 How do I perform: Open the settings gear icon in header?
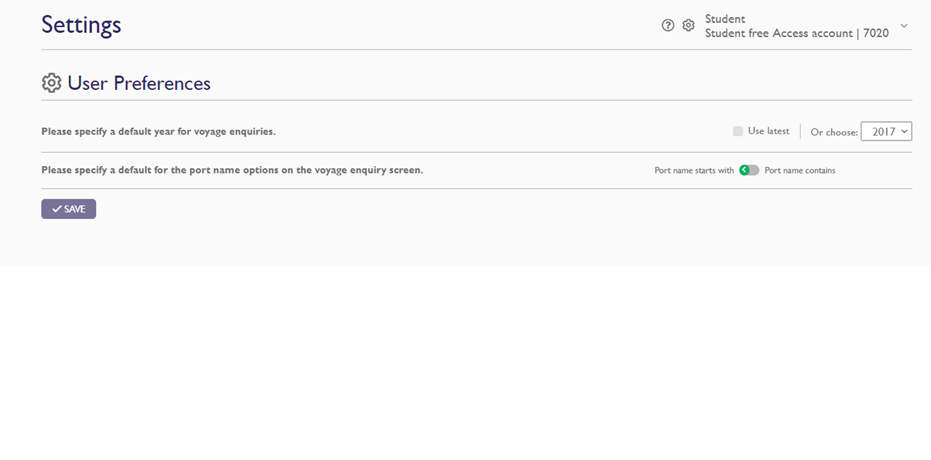(x=688, y=25)
